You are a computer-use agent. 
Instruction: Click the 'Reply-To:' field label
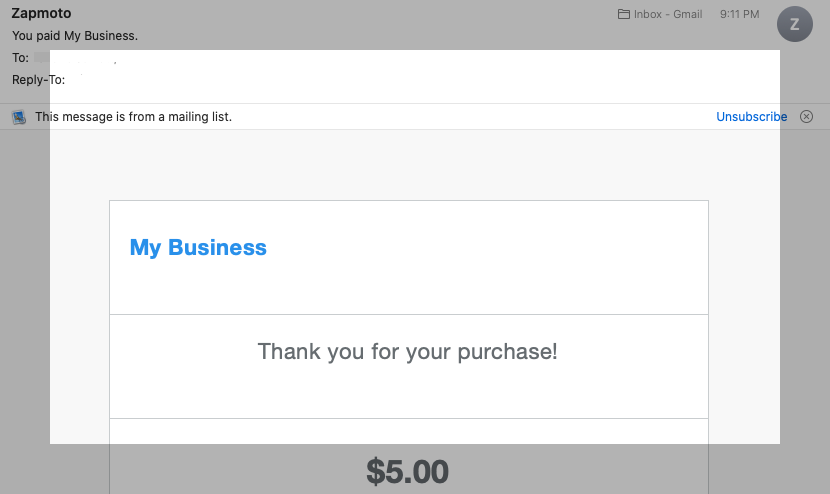tap(38, 80)
